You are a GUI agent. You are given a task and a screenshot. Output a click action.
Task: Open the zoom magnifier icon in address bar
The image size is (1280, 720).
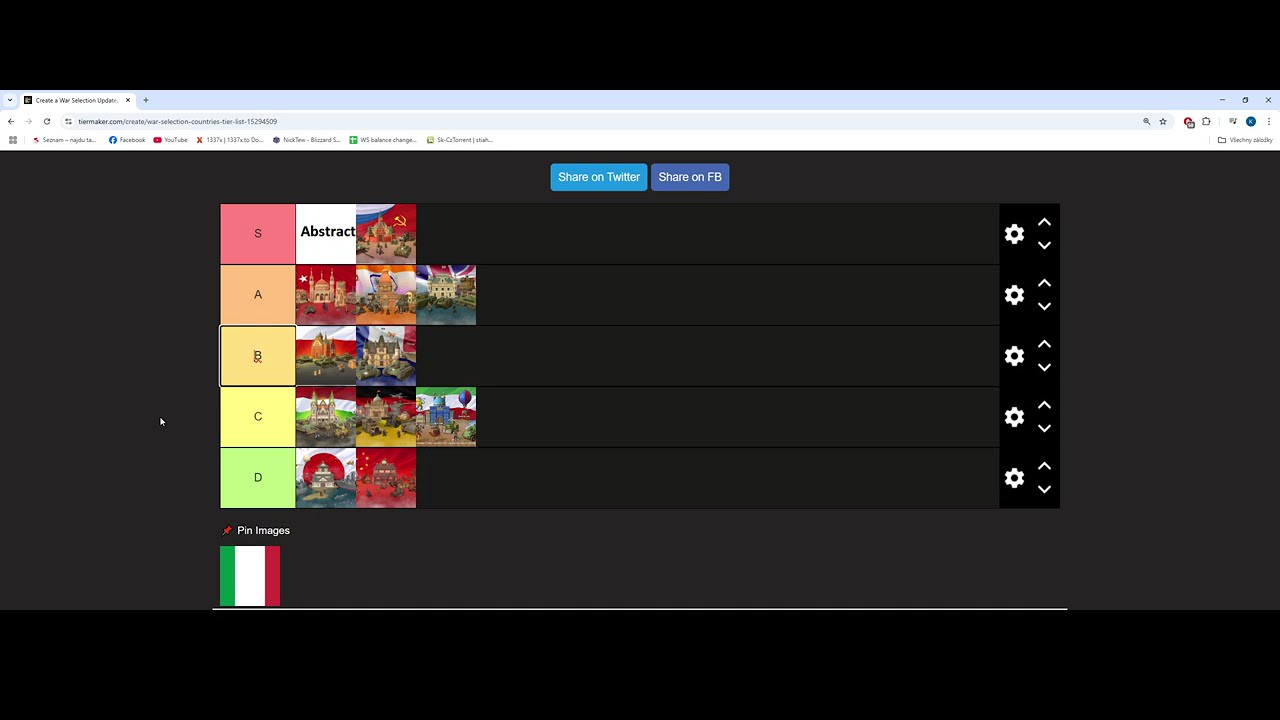click(x=1147, y=121)
